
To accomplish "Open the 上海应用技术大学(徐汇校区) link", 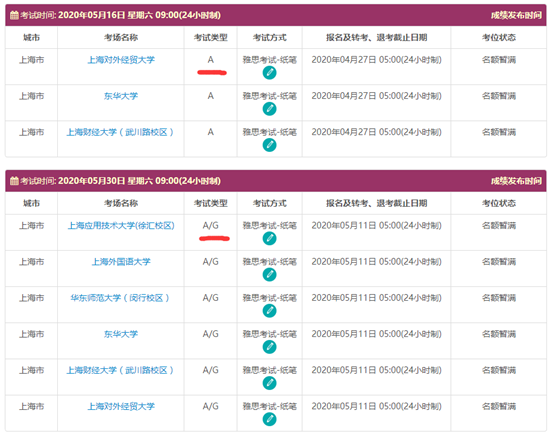I will [x=121, y=226].
